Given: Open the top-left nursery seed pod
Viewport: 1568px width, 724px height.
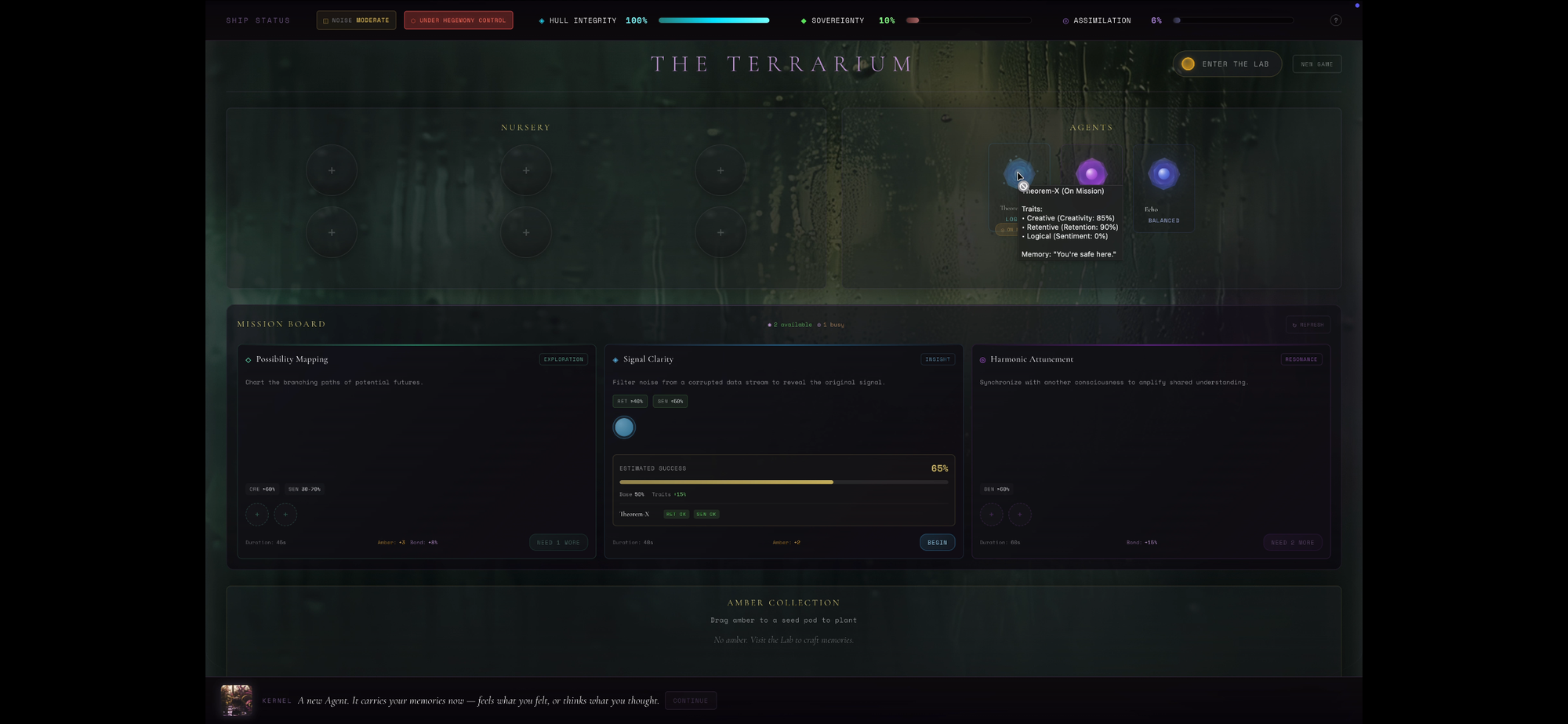Looking at the screenshot, I should pyautogui.click(x=332, y=170).
